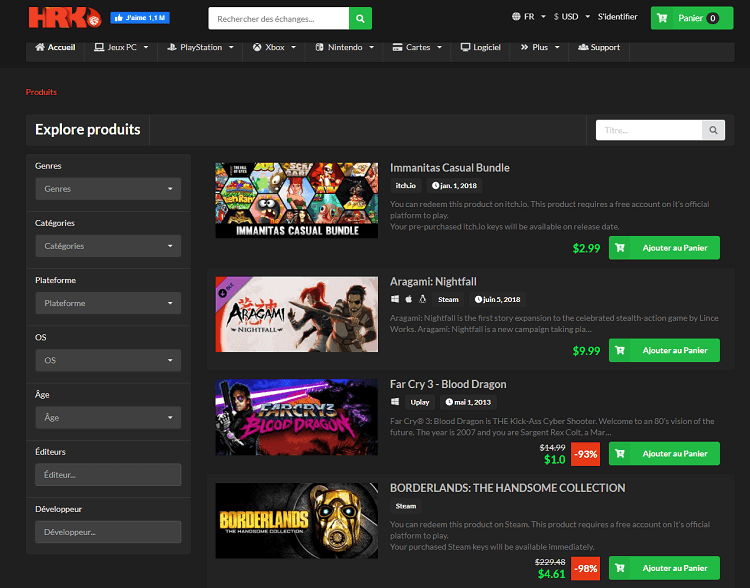The image size is (750, 588).
Task: Expand the Genres filter dropdown
Action: click(108, 188)
